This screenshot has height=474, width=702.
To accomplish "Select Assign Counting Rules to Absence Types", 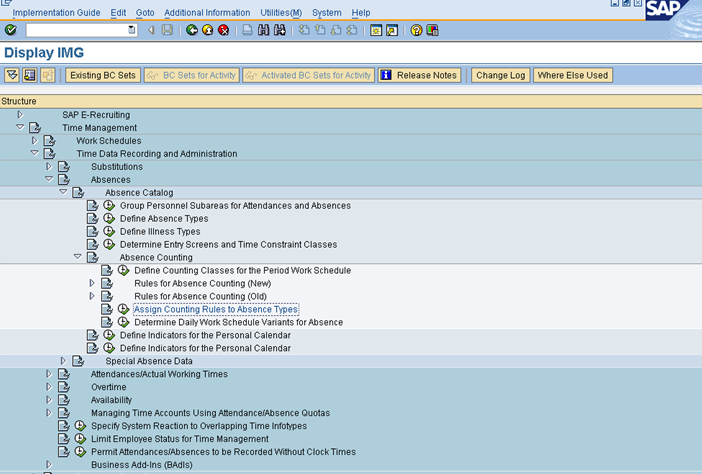I will [216, 309].
